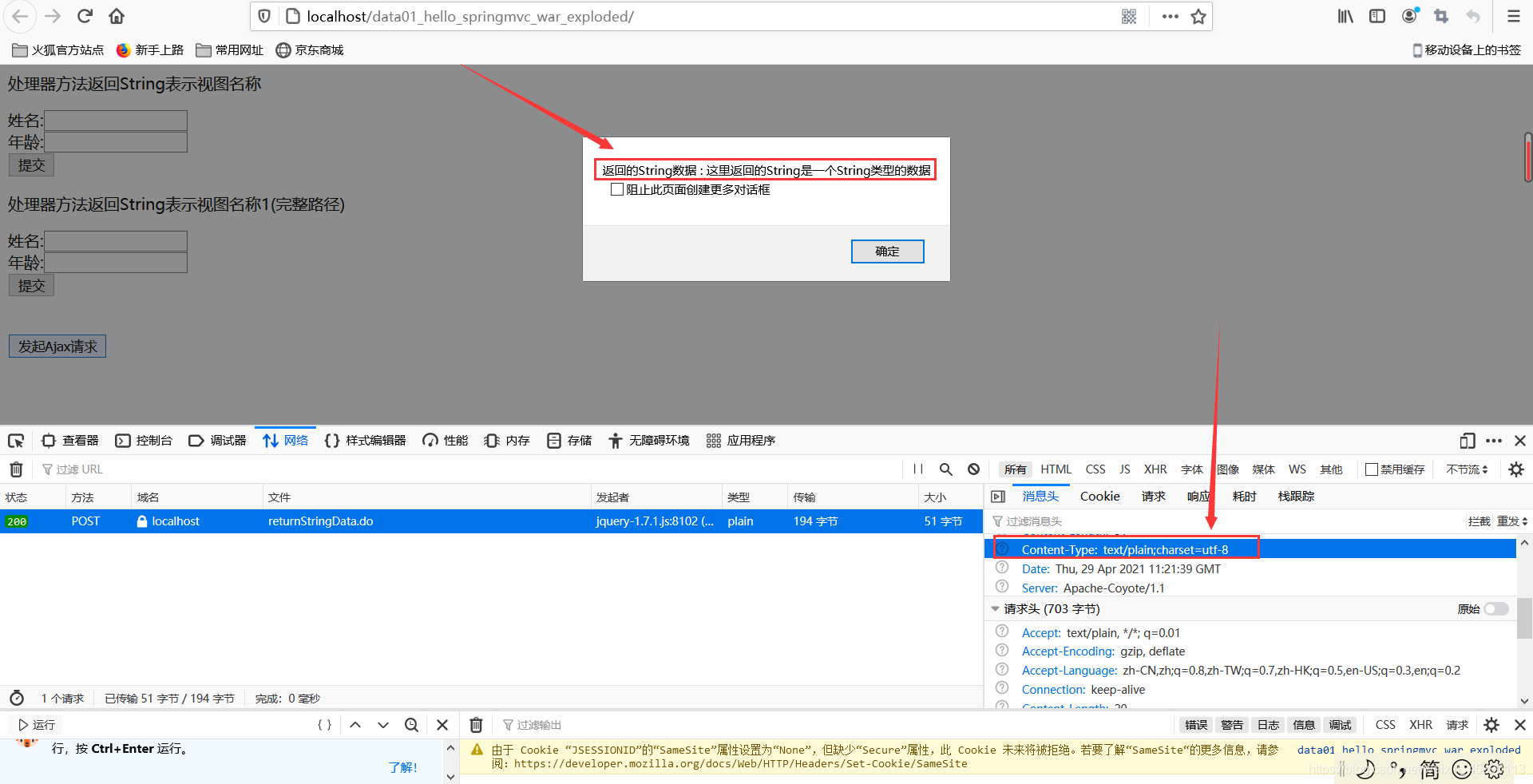Open network settings gear icon

1516,469
